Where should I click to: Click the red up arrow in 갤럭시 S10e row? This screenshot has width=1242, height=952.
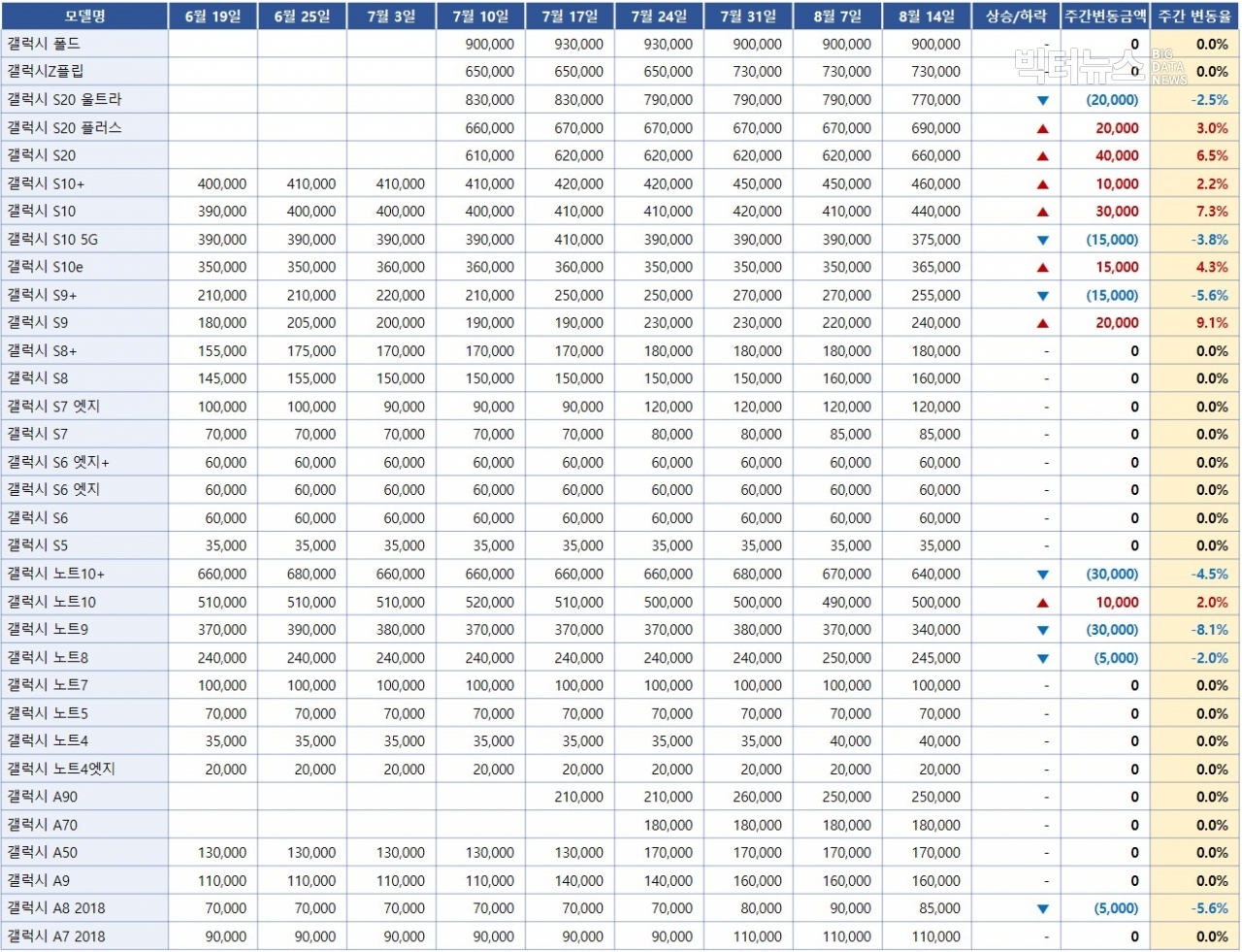coord(1042,268)
